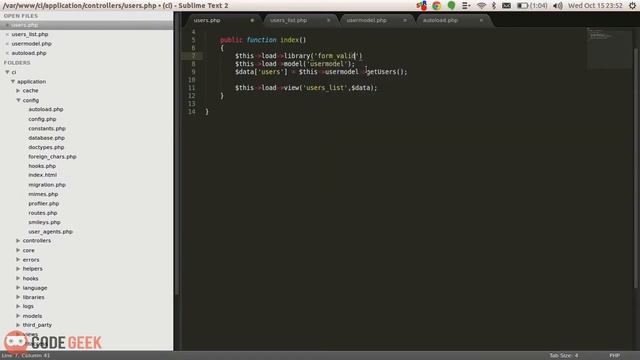Screen dimensions: 640x360
Task: Open autoload.php in the config folder
Action: point(46,109)
